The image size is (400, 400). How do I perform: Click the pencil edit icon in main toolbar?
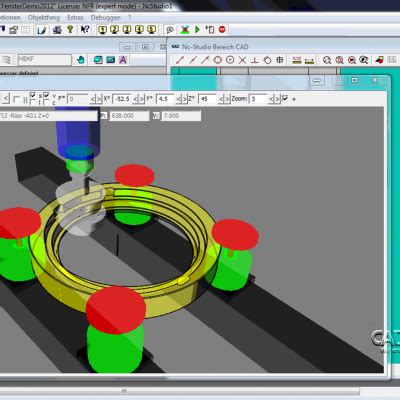click(x=42, y=30)
